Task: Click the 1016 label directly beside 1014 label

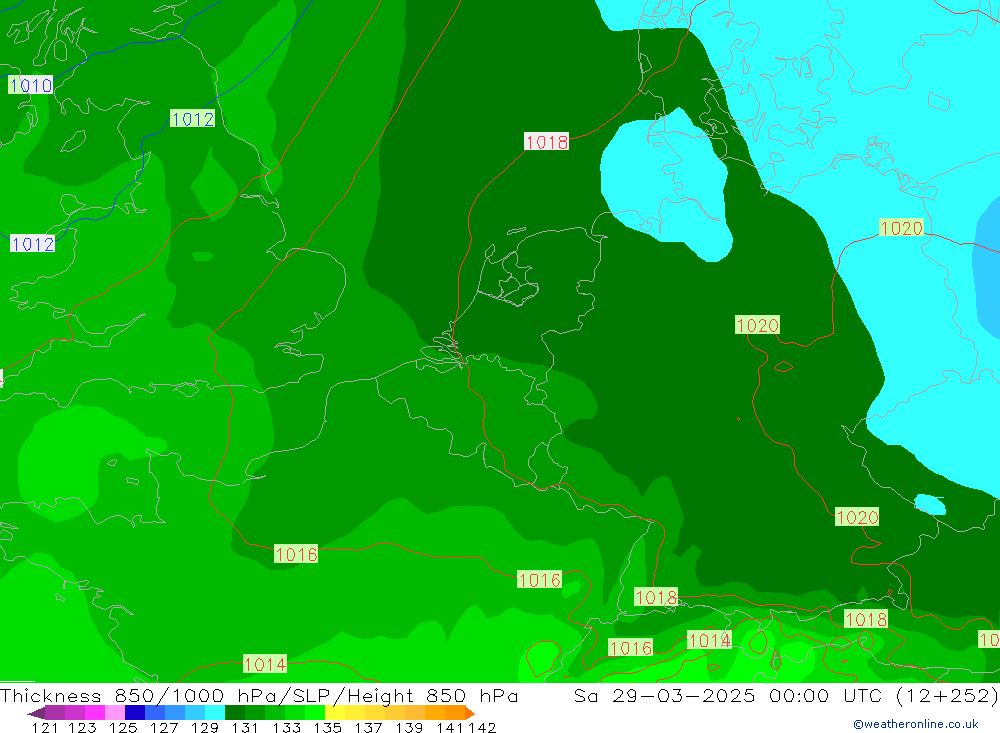Action: [x=631, y=648]
